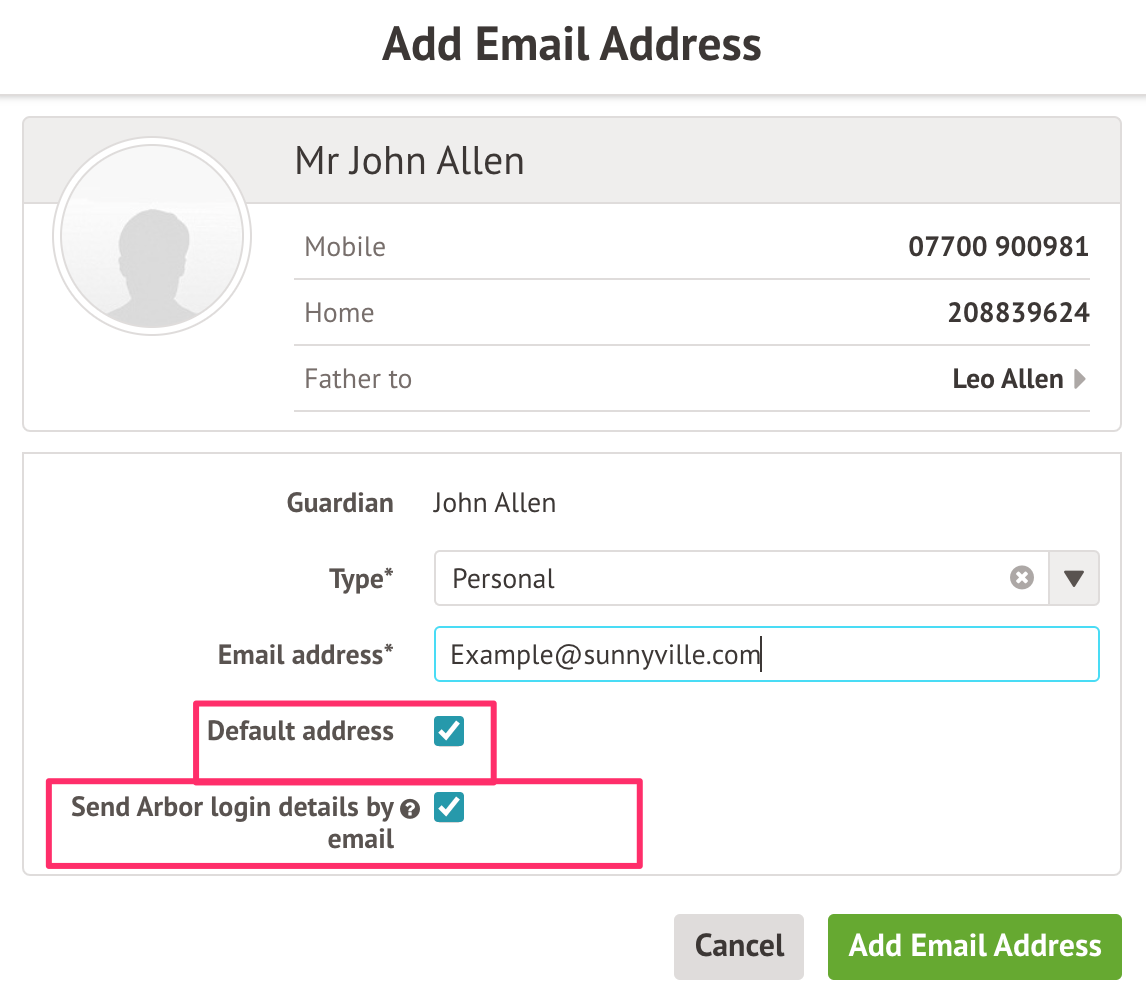
Task: Select the Home number 208839624
Action: (x=1018, y=313)
